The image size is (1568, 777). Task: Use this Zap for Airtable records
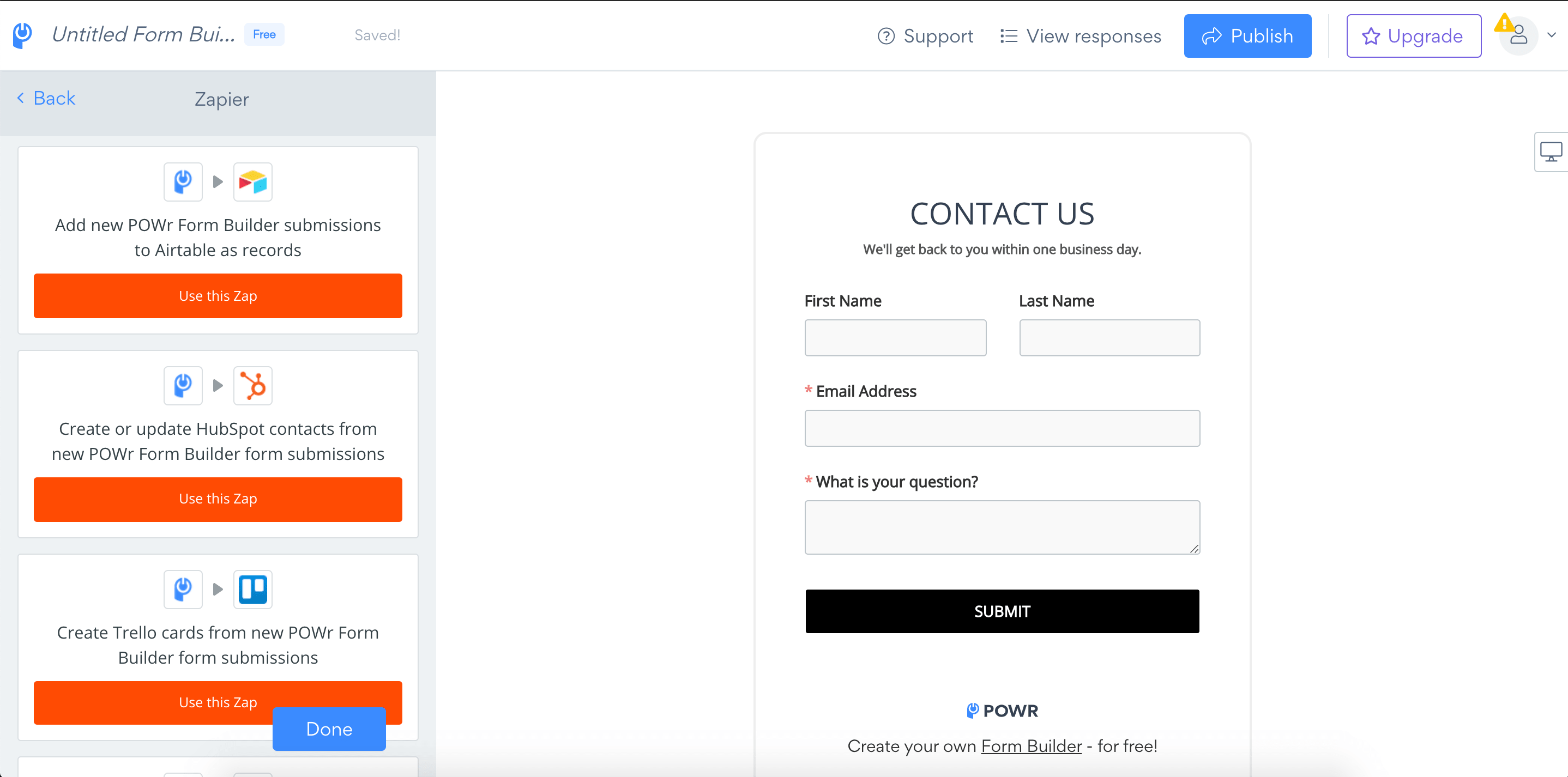click(218, 296)
